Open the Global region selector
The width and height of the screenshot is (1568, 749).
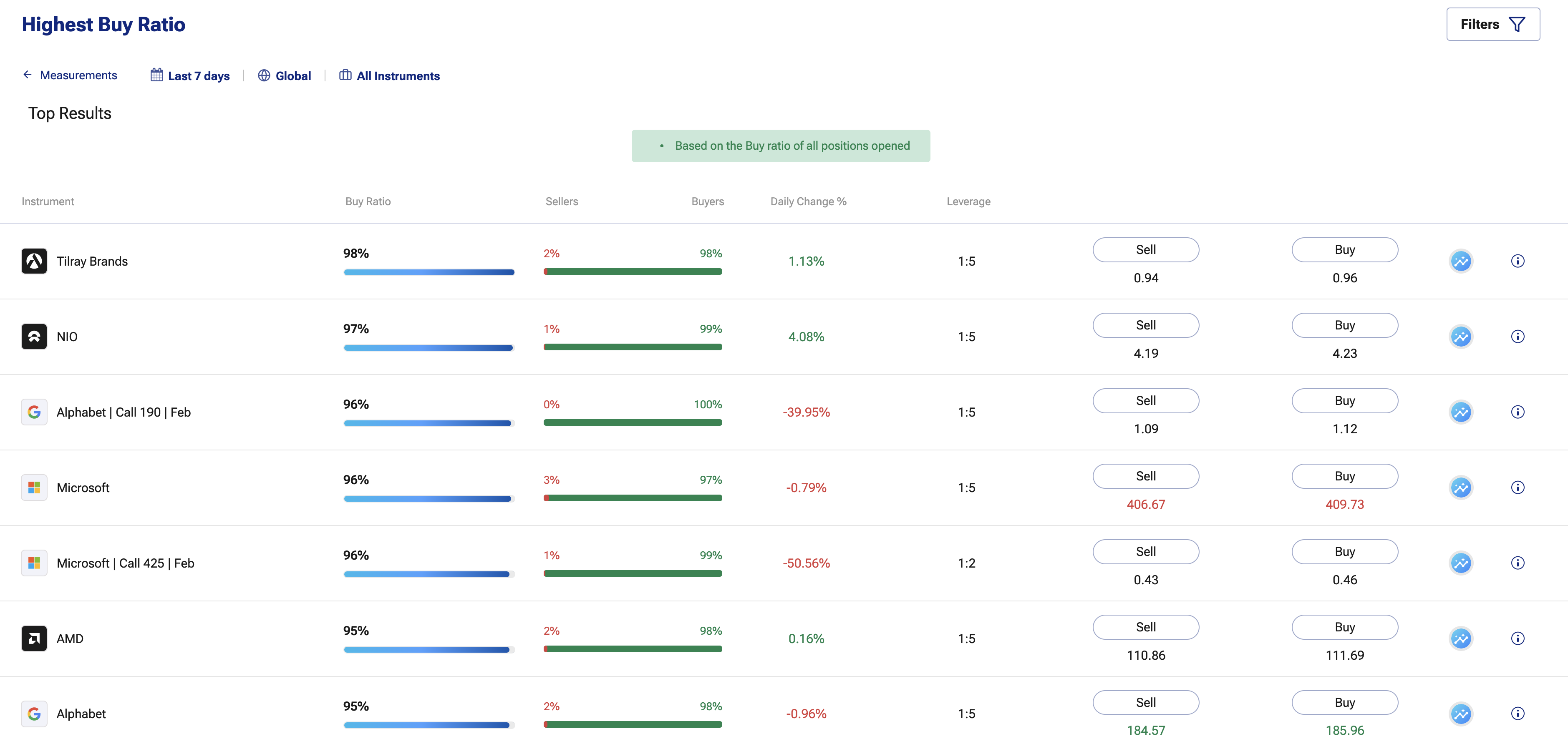[x=284, y=75]
